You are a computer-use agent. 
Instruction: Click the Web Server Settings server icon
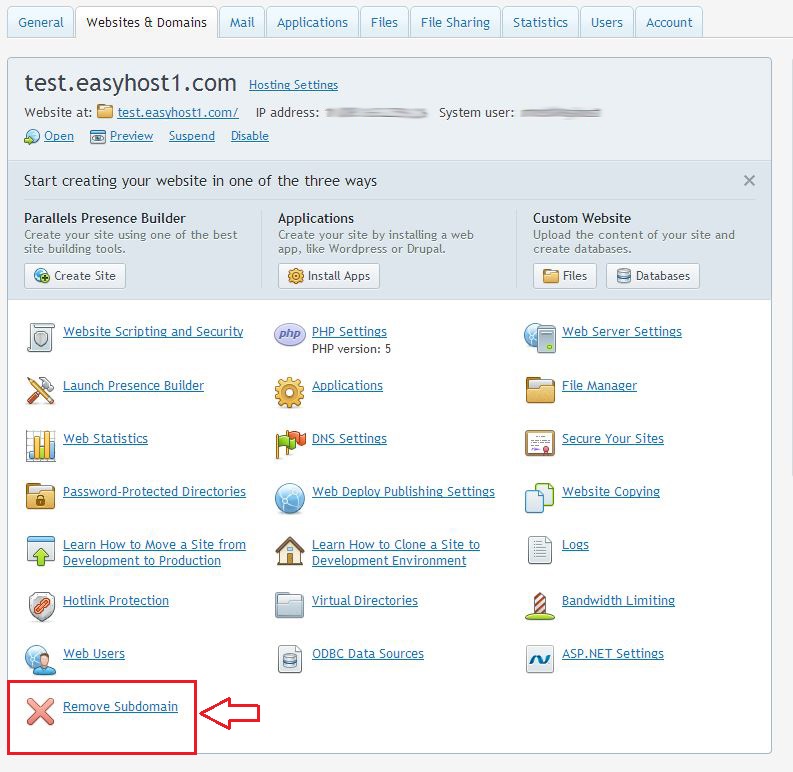[540, 337]
